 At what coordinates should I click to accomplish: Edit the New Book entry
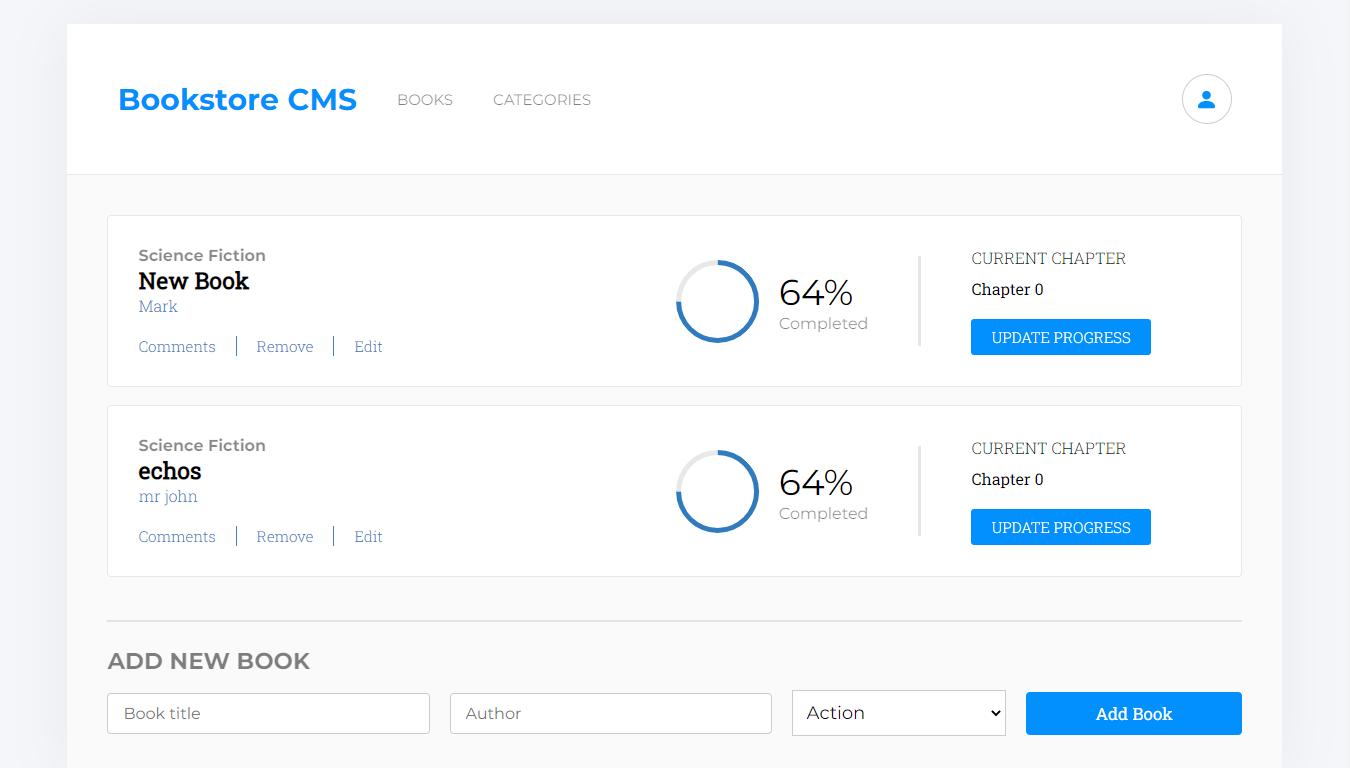point(368,347)
